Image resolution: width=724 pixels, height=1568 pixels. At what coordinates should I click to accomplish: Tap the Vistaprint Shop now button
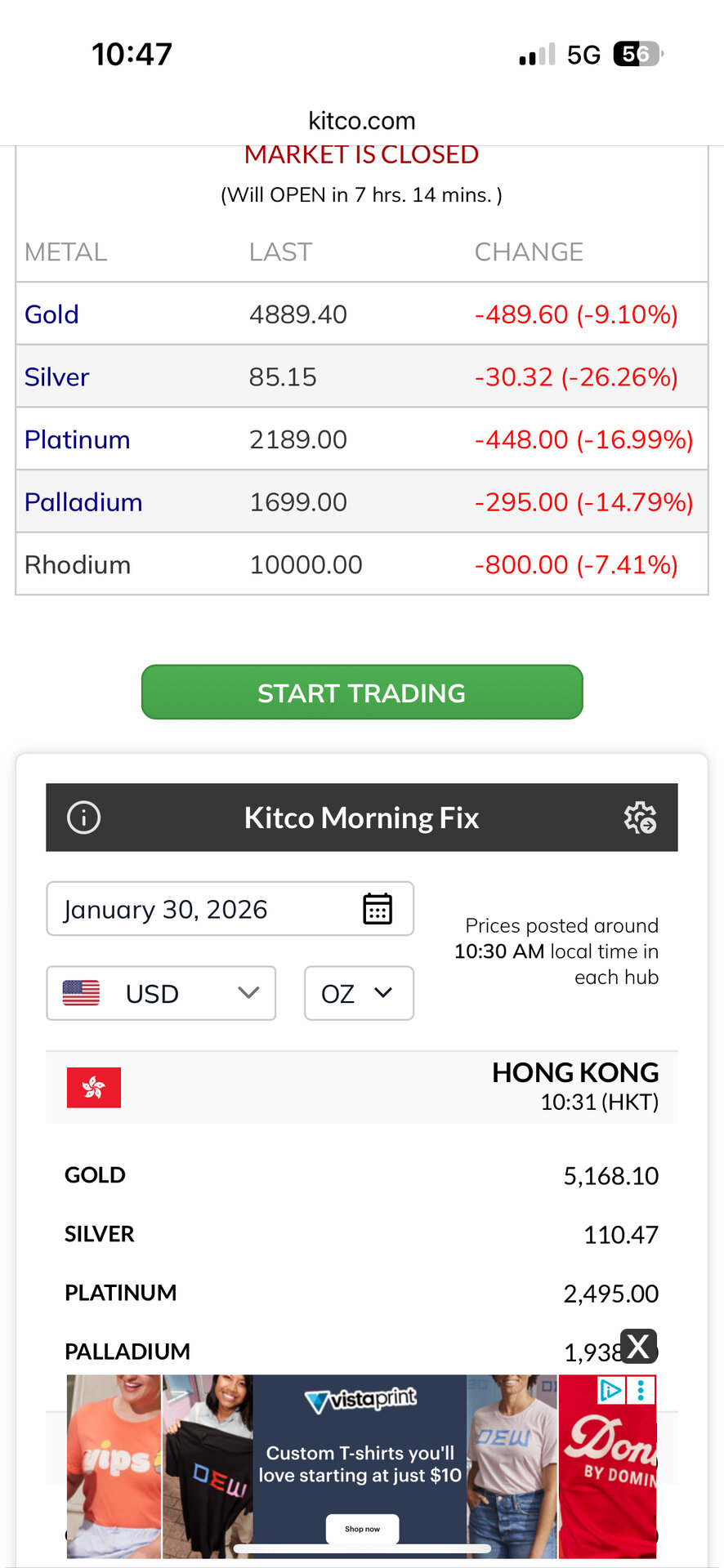(362, 1529)
